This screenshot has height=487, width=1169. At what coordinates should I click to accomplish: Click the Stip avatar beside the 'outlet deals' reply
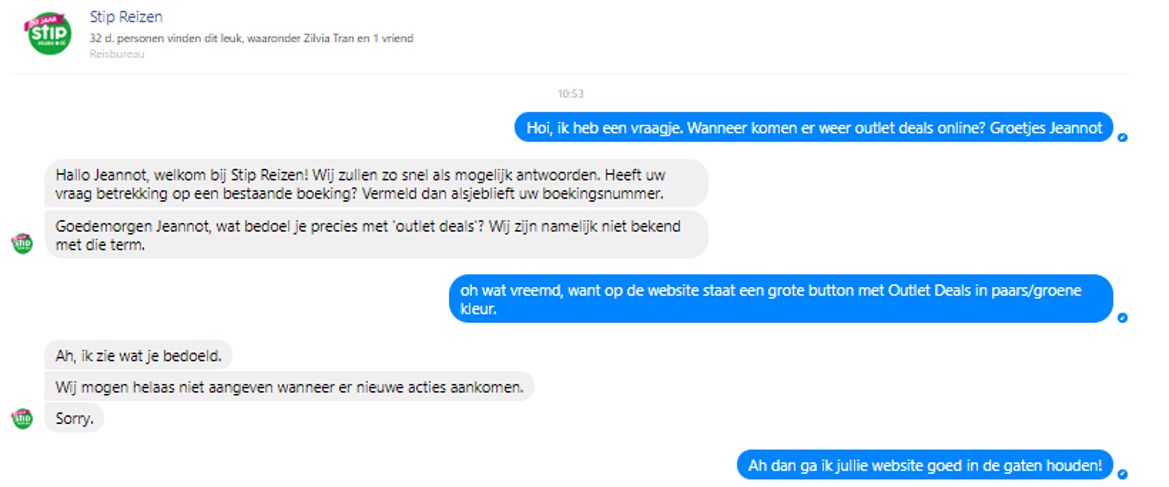(22, 243)
